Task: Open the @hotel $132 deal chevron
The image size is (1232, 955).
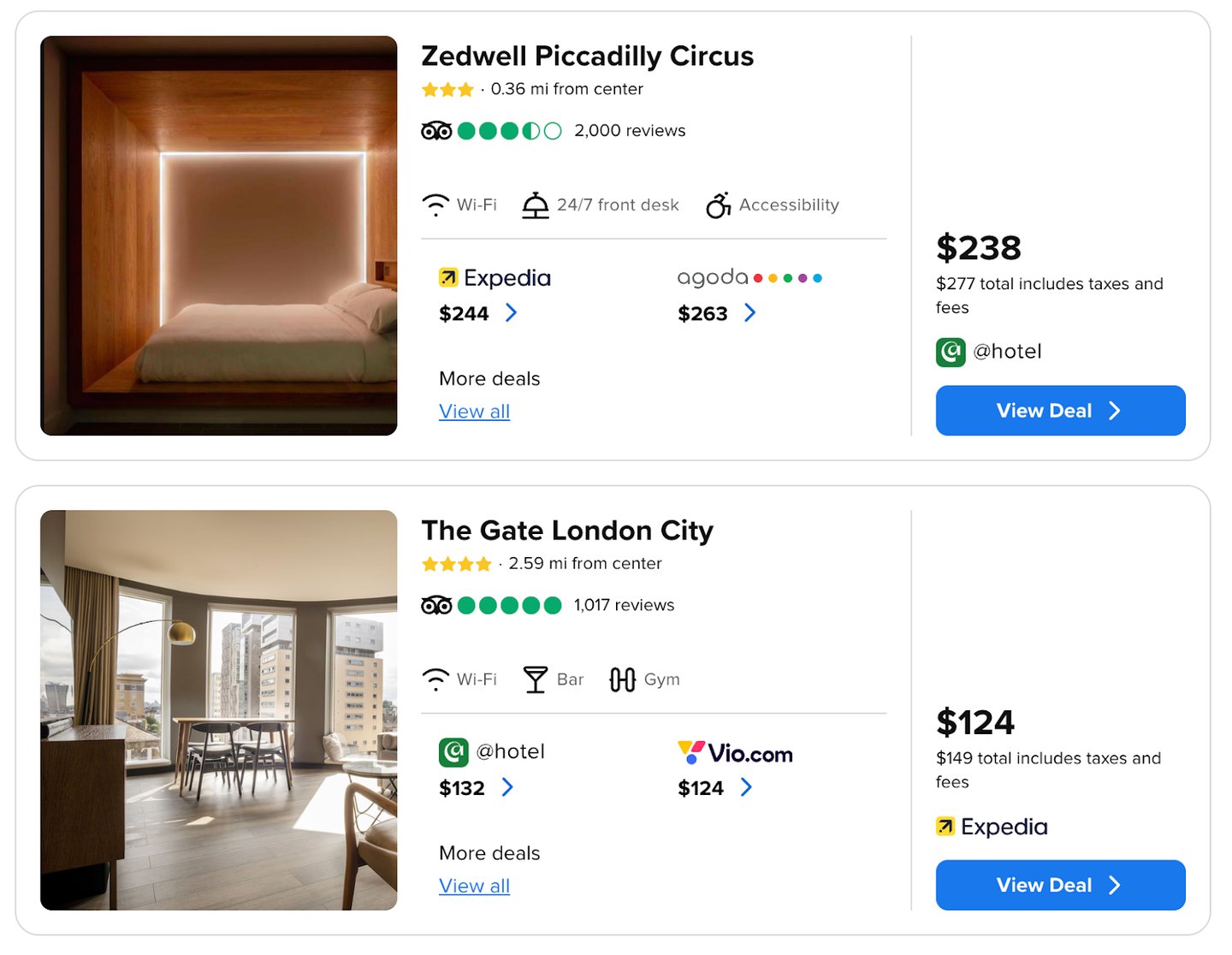Action: [x=507, y=787]
